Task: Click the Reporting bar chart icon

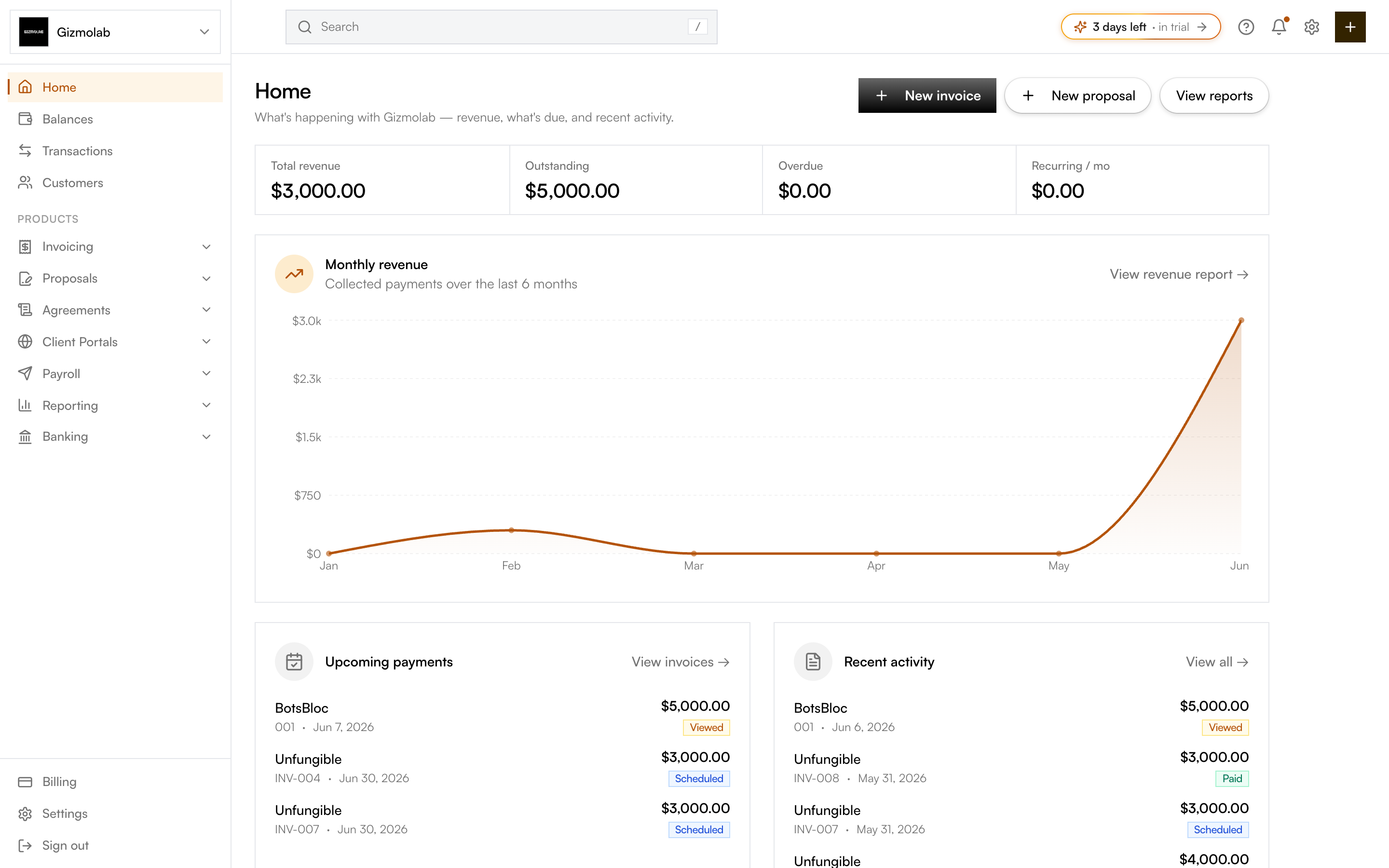Action: coord(25,405)
